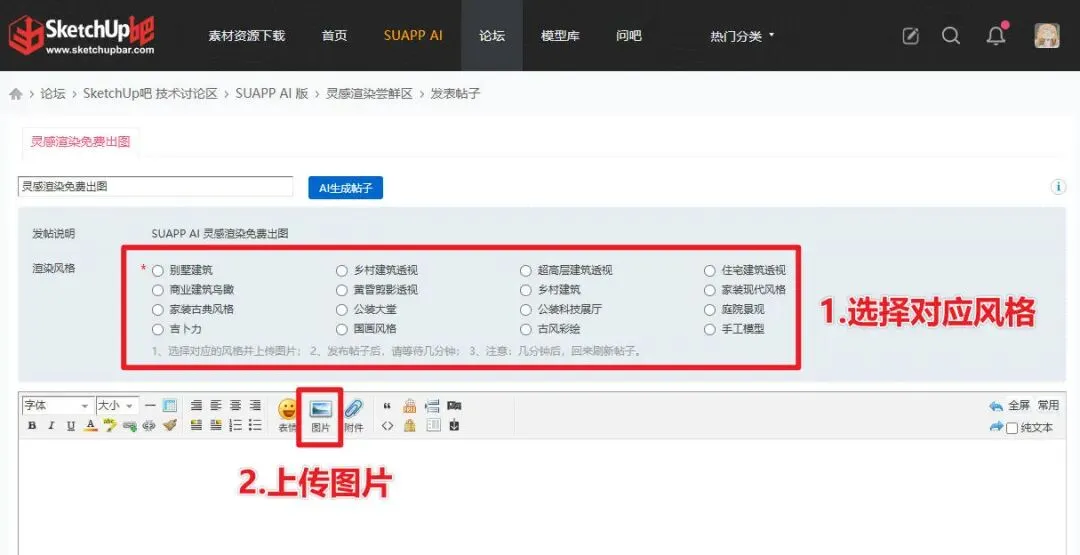
Task: Pick the 家装现代风格 option
Action: (709, 290)
